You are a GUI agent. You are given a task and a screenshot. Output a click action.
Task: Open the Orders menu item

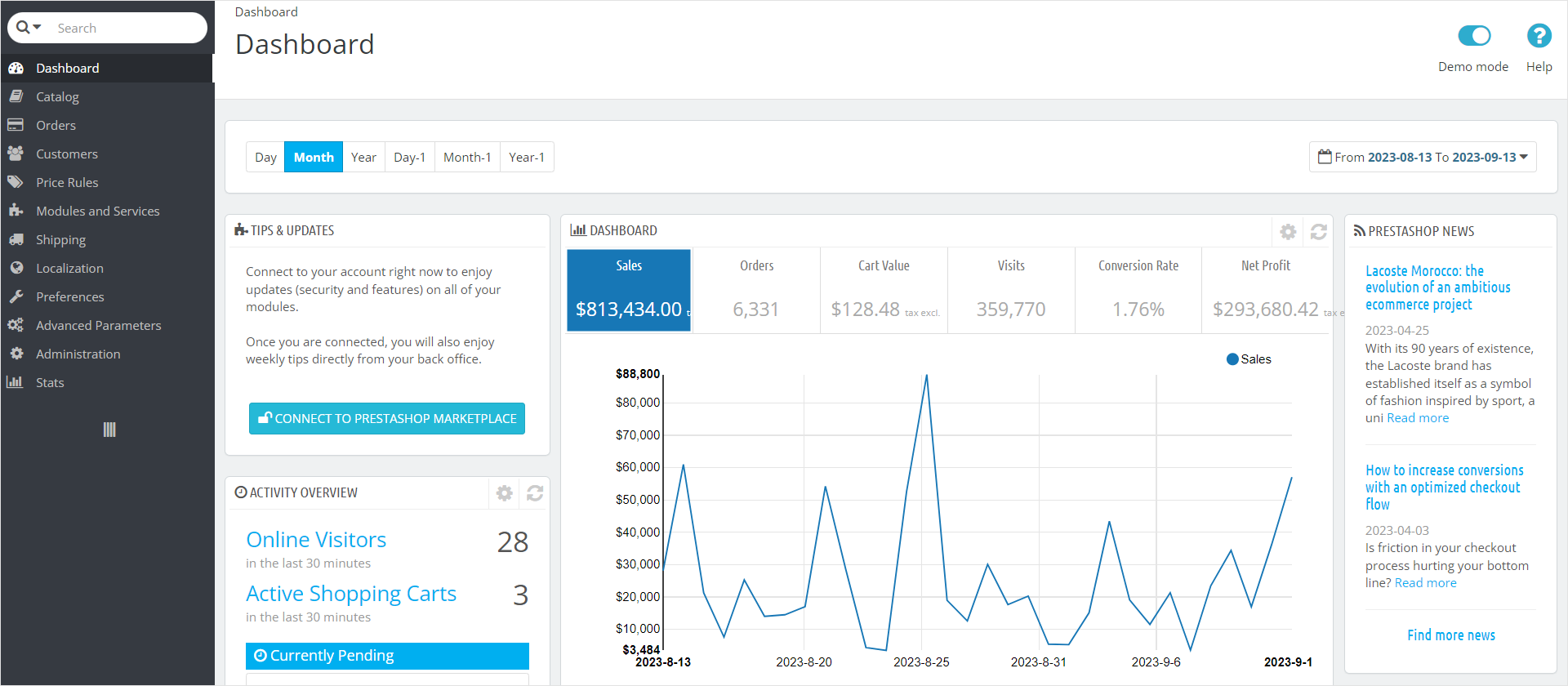[107, 125]
